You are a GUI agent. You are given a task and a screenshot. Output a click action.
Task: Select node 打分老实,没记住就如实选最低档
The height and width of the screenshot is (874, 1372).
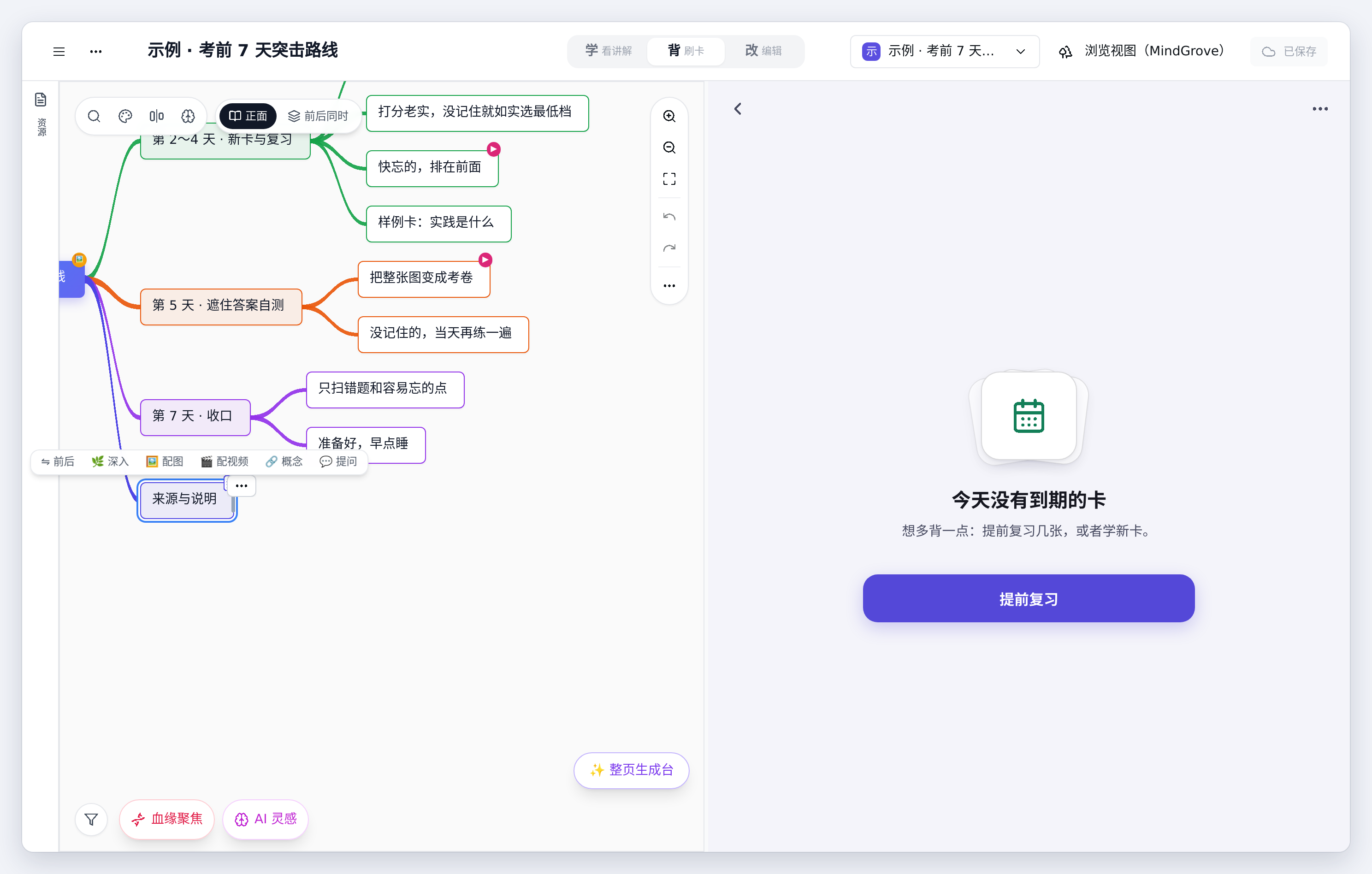click(478, 113)
